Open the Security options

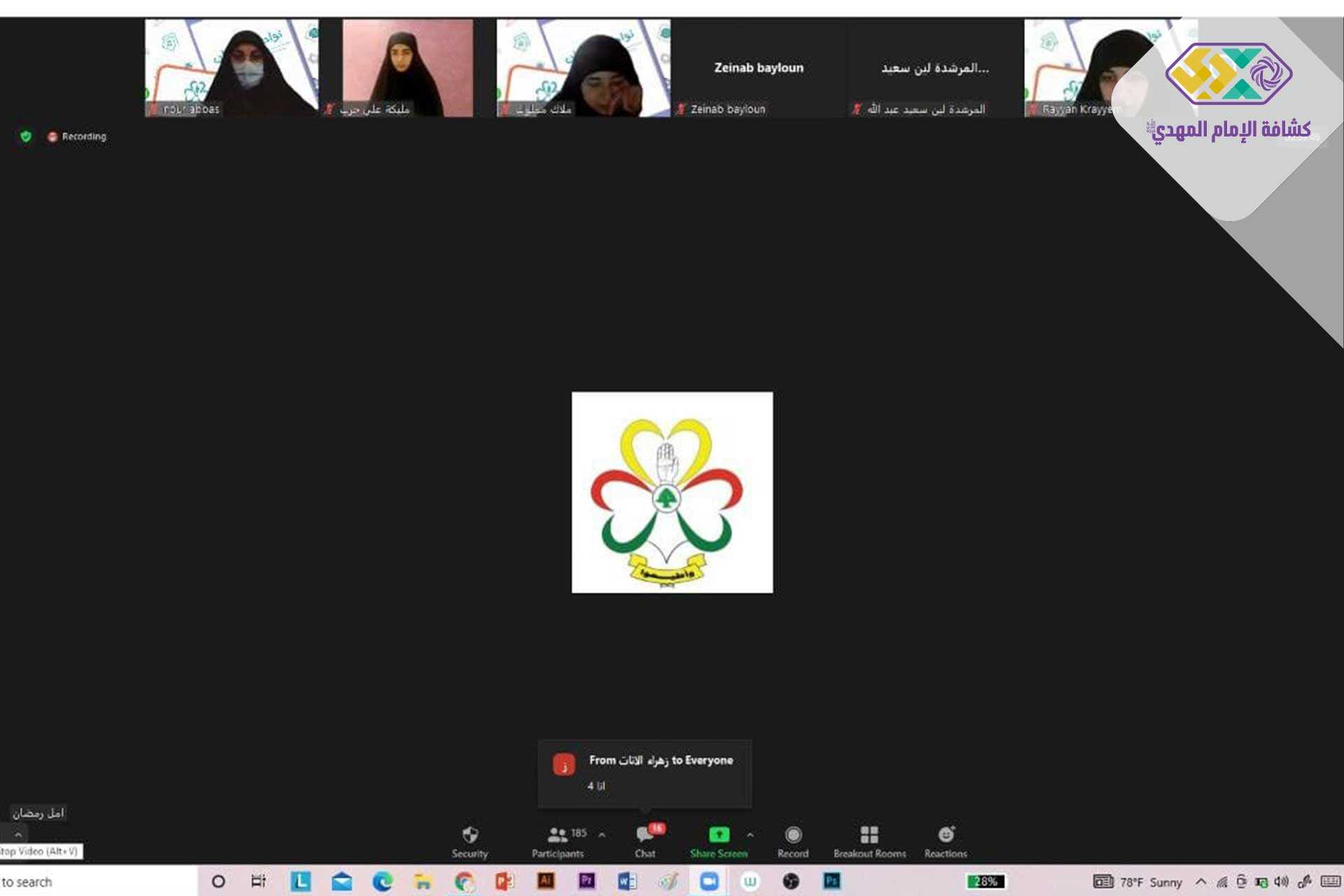tap(470, 841)
